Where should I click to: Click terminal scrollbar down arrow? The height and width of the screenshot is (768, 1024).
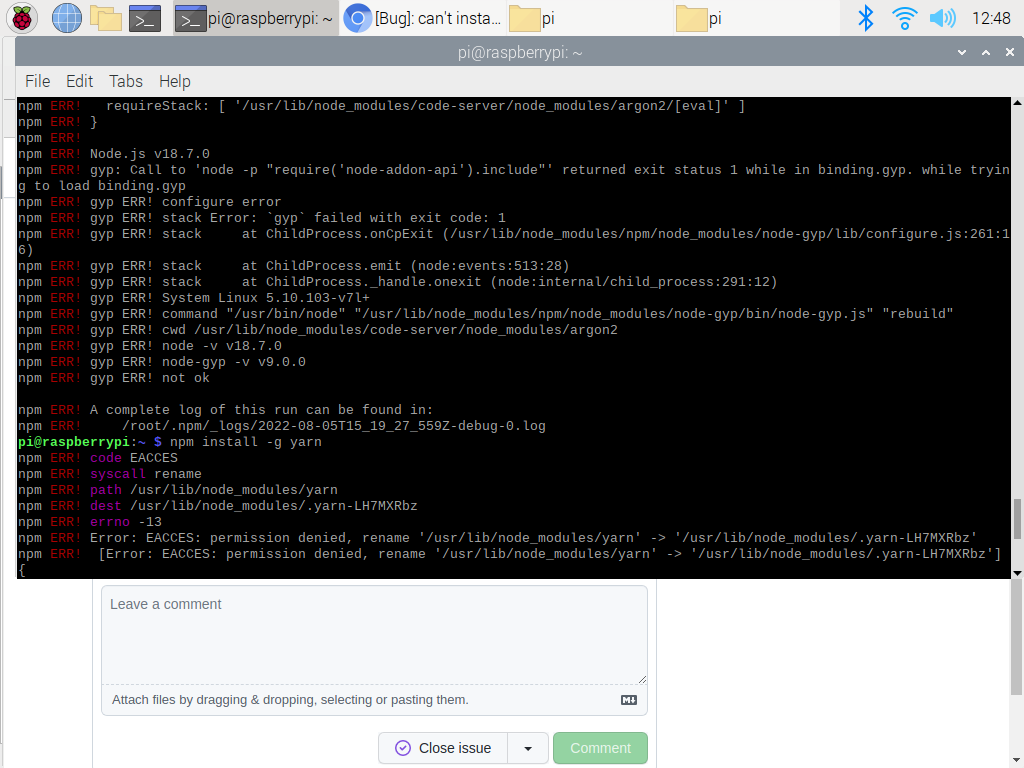(x=1017, y=573)
